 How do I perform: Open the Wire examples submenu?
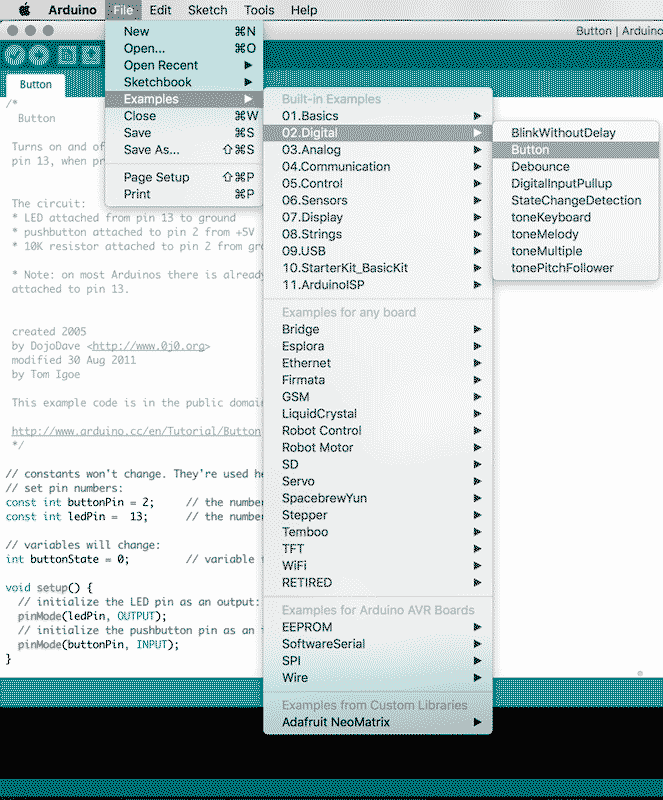coord(378,677)
